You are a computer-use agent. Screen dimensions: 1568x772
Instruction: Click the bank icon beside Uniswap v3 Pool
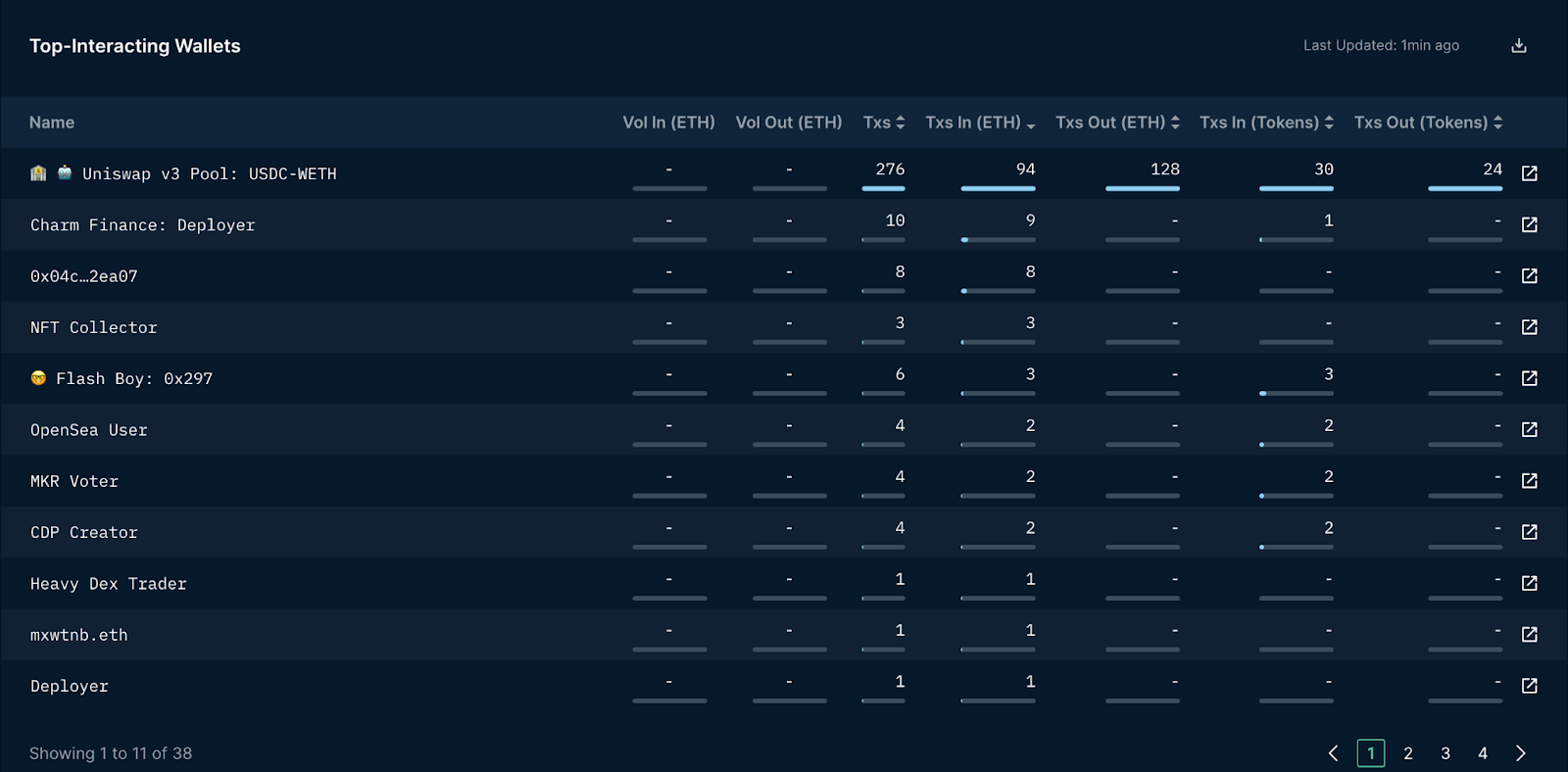pyautogui.click(x=38, y=173)
